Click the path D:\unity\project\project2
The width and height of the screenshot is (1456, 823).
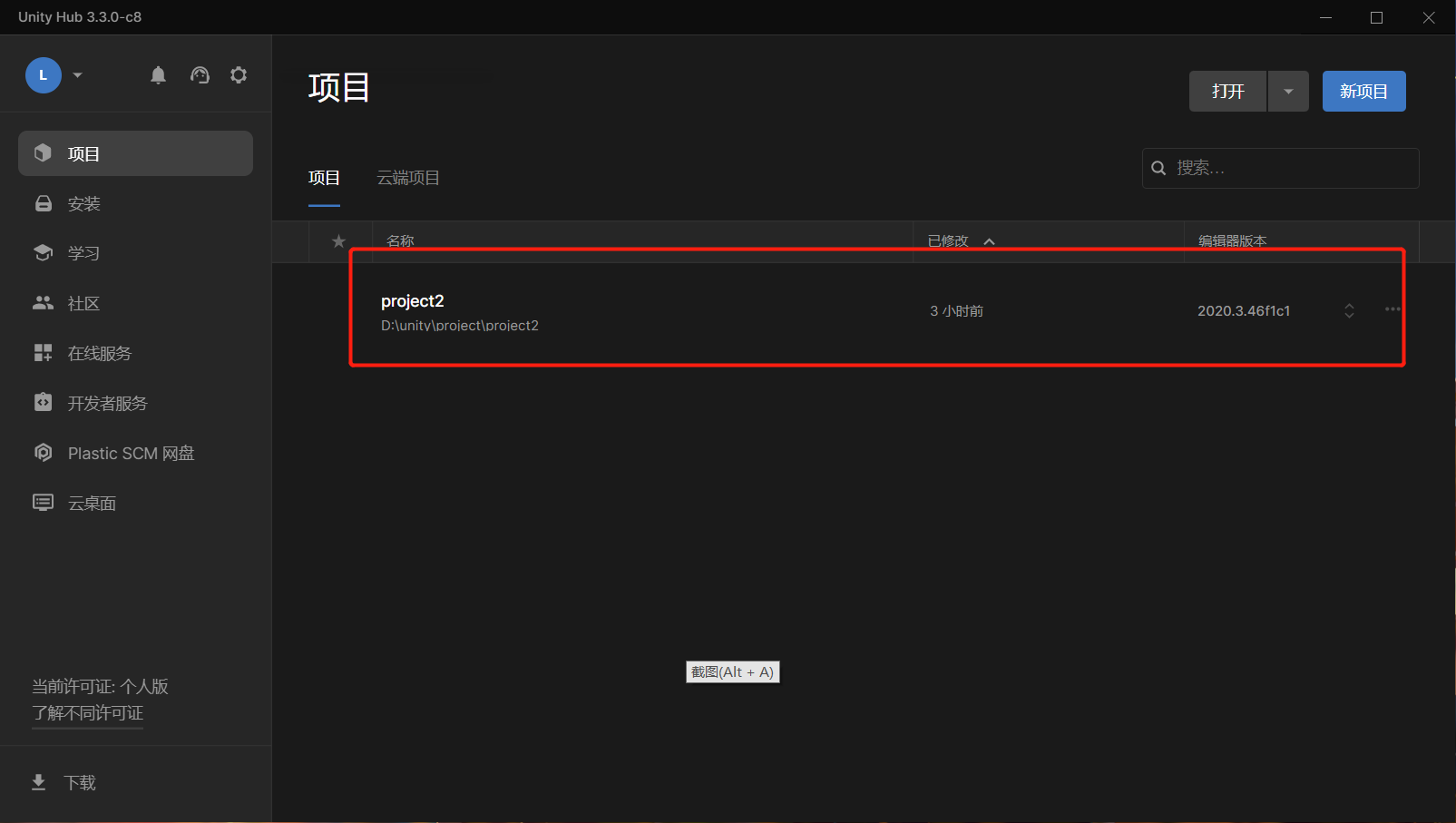tap(460, 326)
